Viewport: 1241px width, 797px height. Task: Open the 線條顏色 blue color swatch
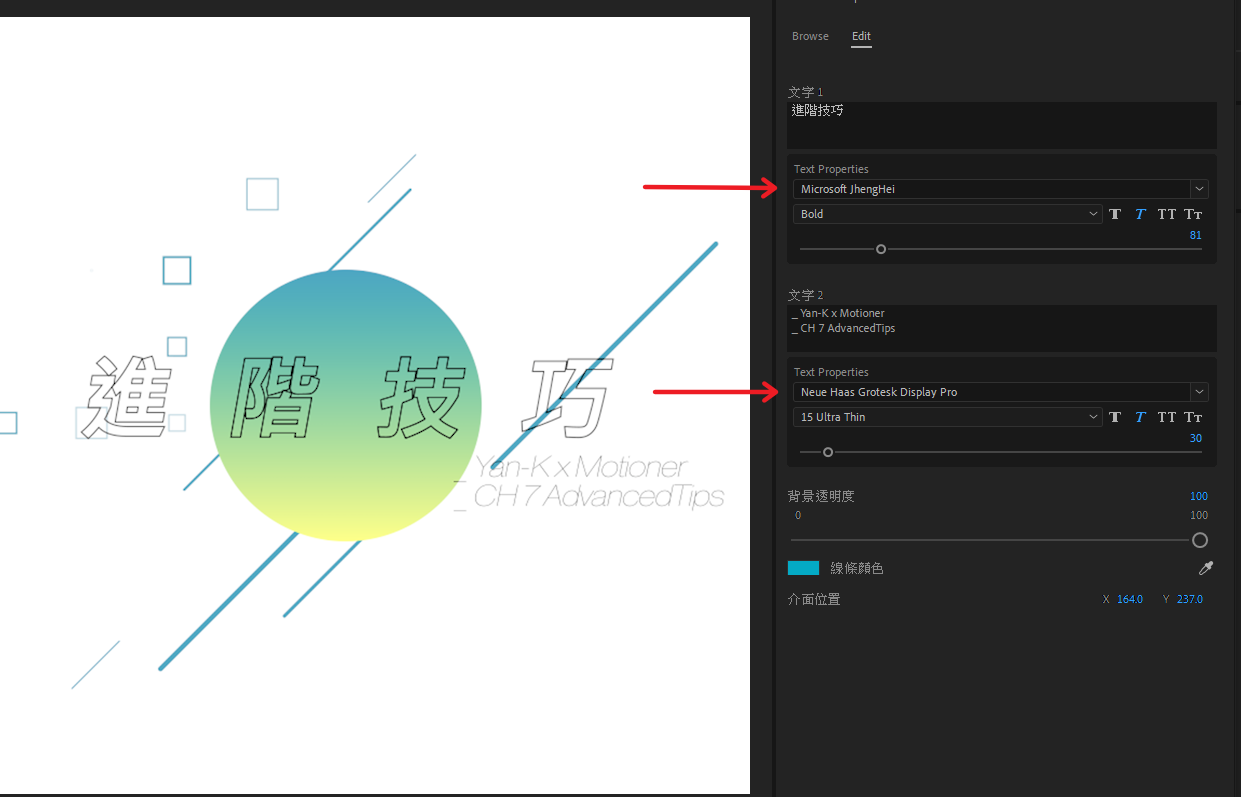click(803, 568)
